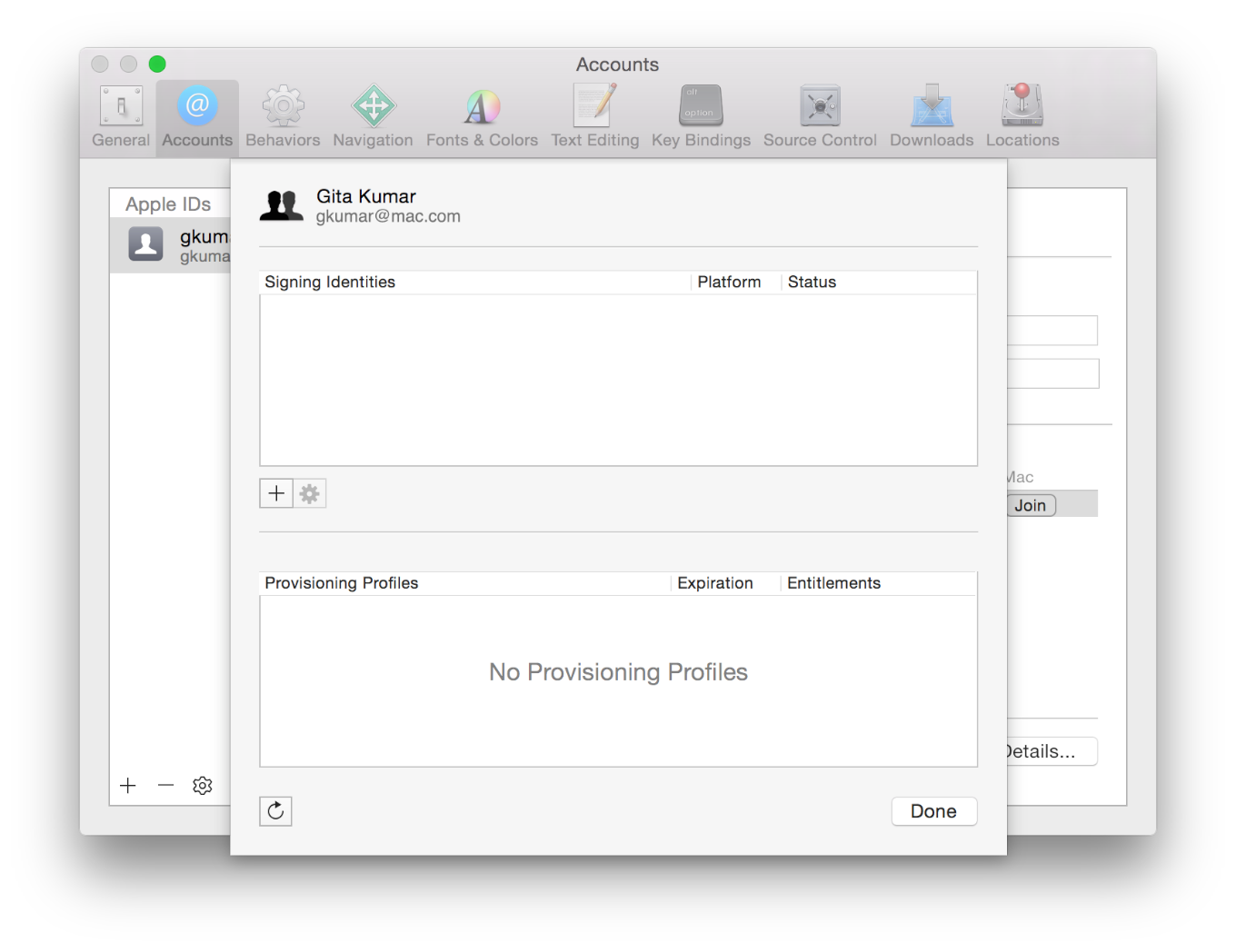Viewport: 1236px width, 952px height.
Task: Sort by Provisioning Profiles column header
Action: tap(465, 583)
